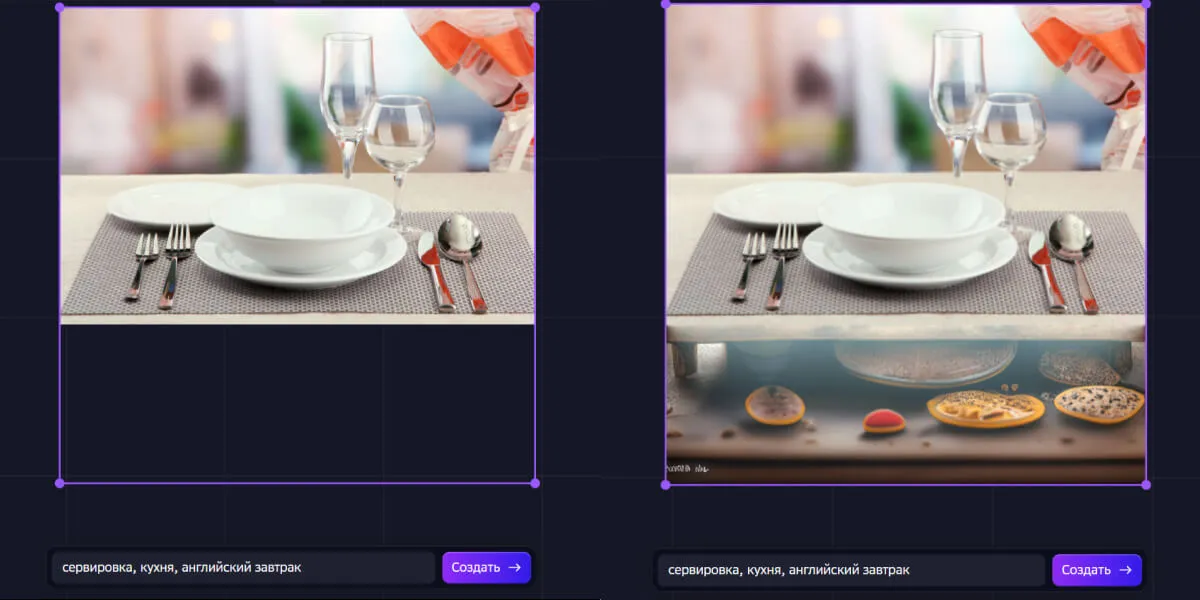Select the top-right handle of the left frame
Viewport: 1200px width, 600px height.
point(535,7)
